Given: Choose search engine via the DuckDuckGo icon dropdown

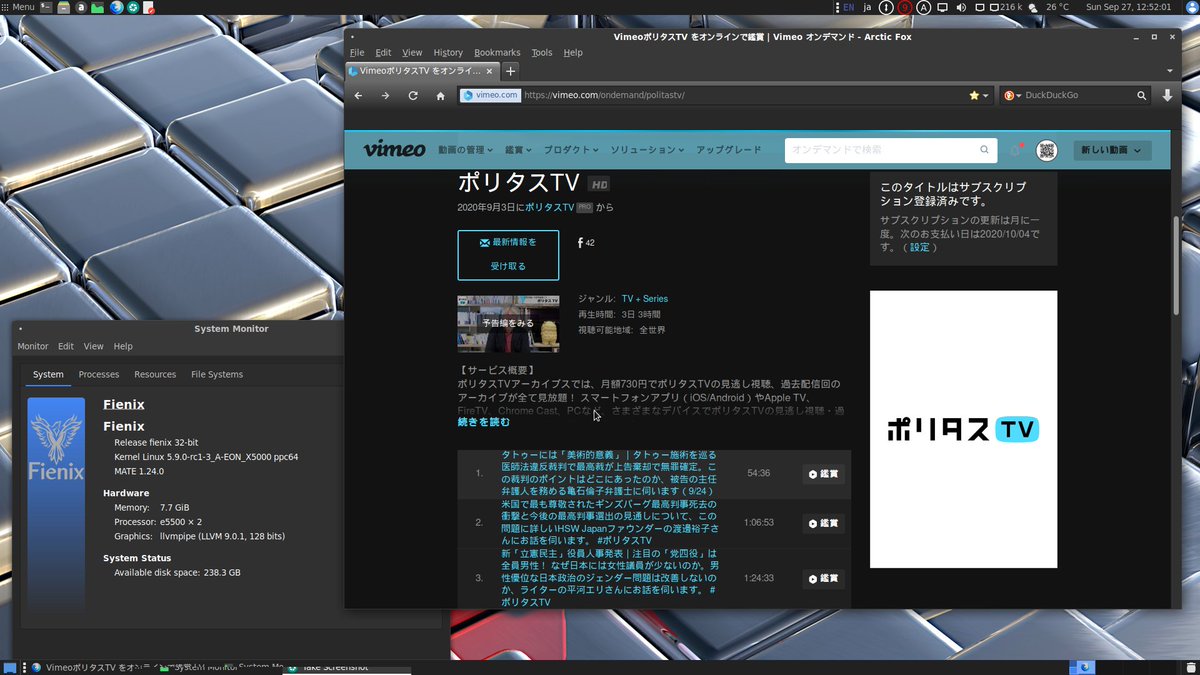Looking at the screenshot, I should click(1012, 95).
